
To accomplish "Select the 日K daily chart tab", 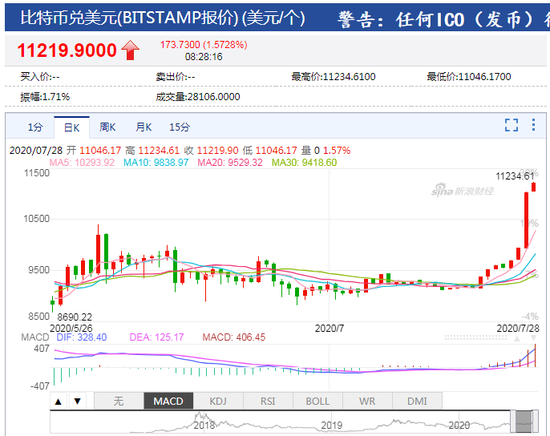I will 72,128.
